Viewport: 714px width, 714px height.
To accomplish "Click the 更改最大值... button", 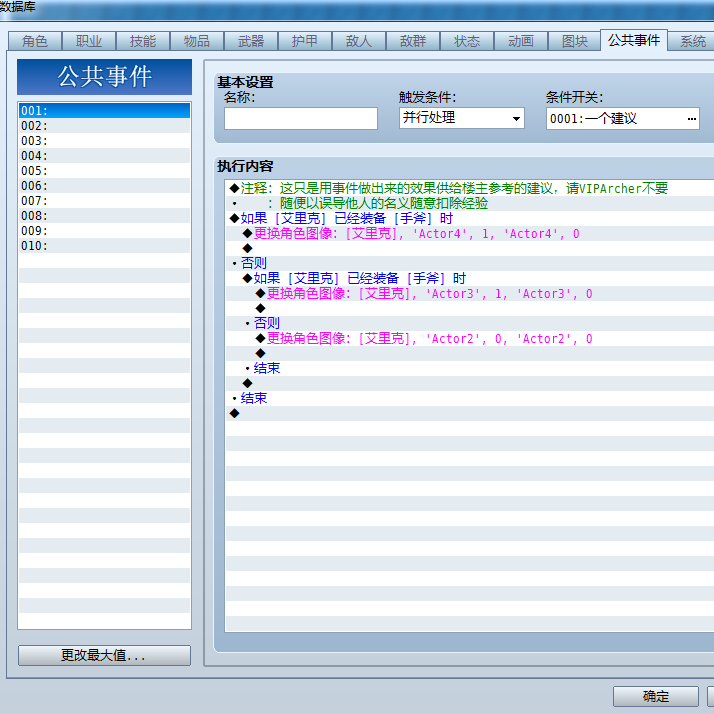I will coord(104,655).
